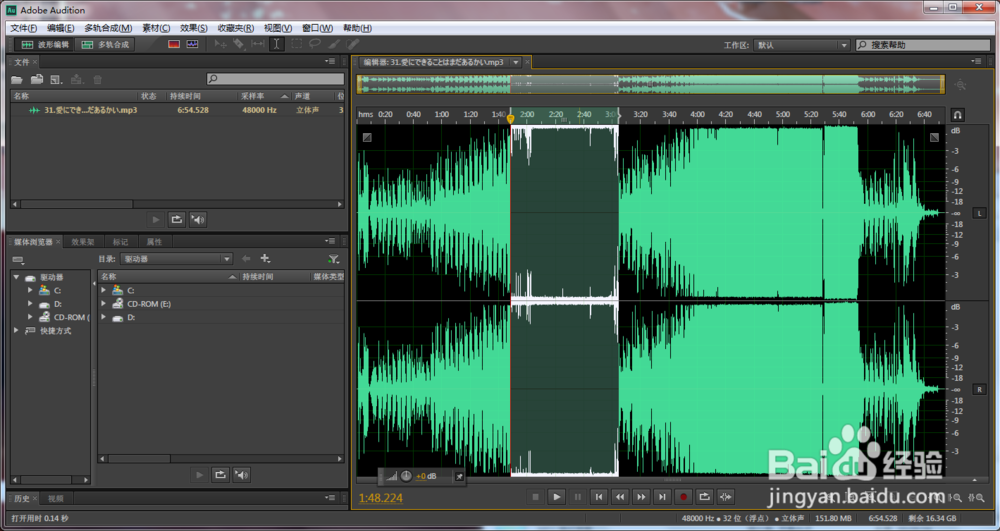
Task: Select the Move tool in toolbar
Action: [x=221, y=44]
